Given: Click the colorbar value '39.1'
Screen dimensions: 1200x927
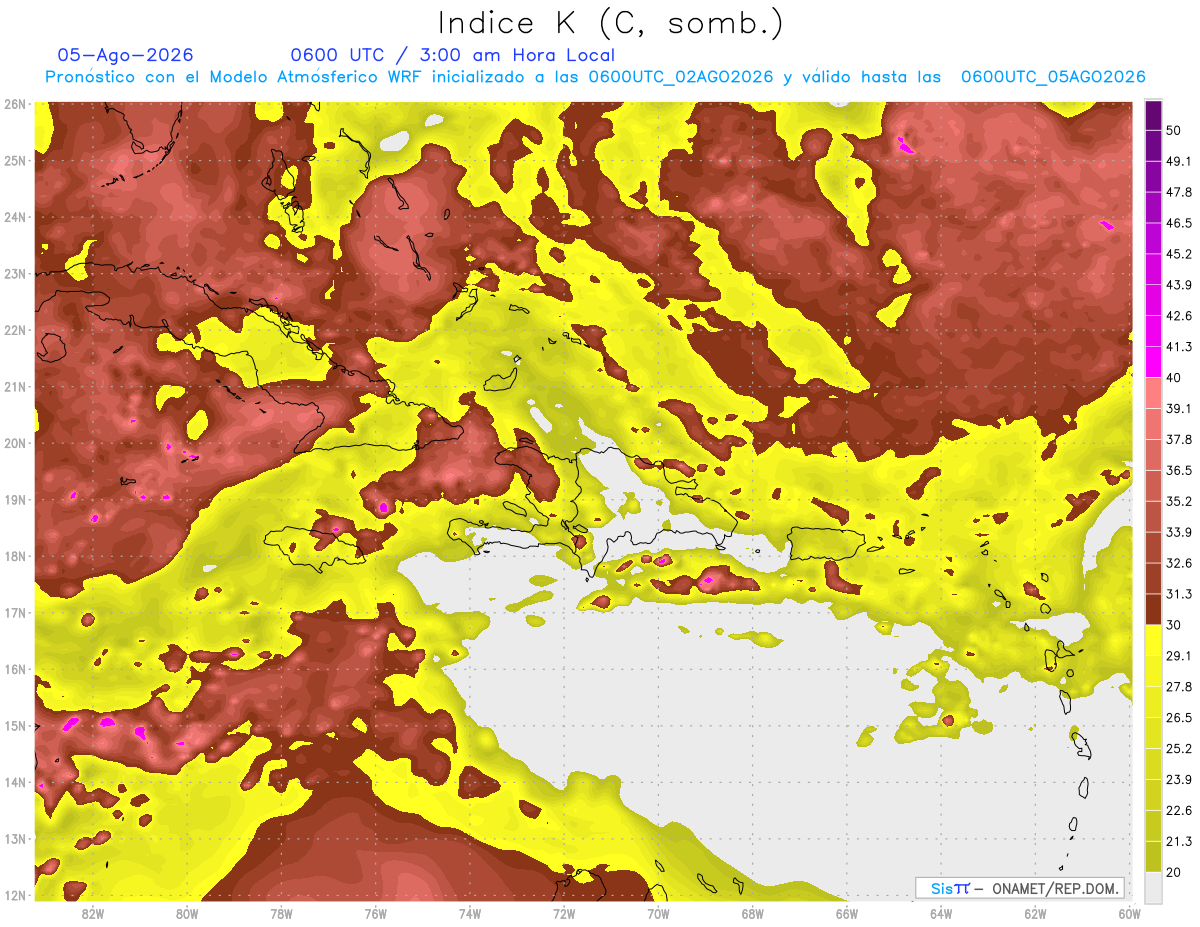Looking at the screenshot, I should coord(1179,408).
